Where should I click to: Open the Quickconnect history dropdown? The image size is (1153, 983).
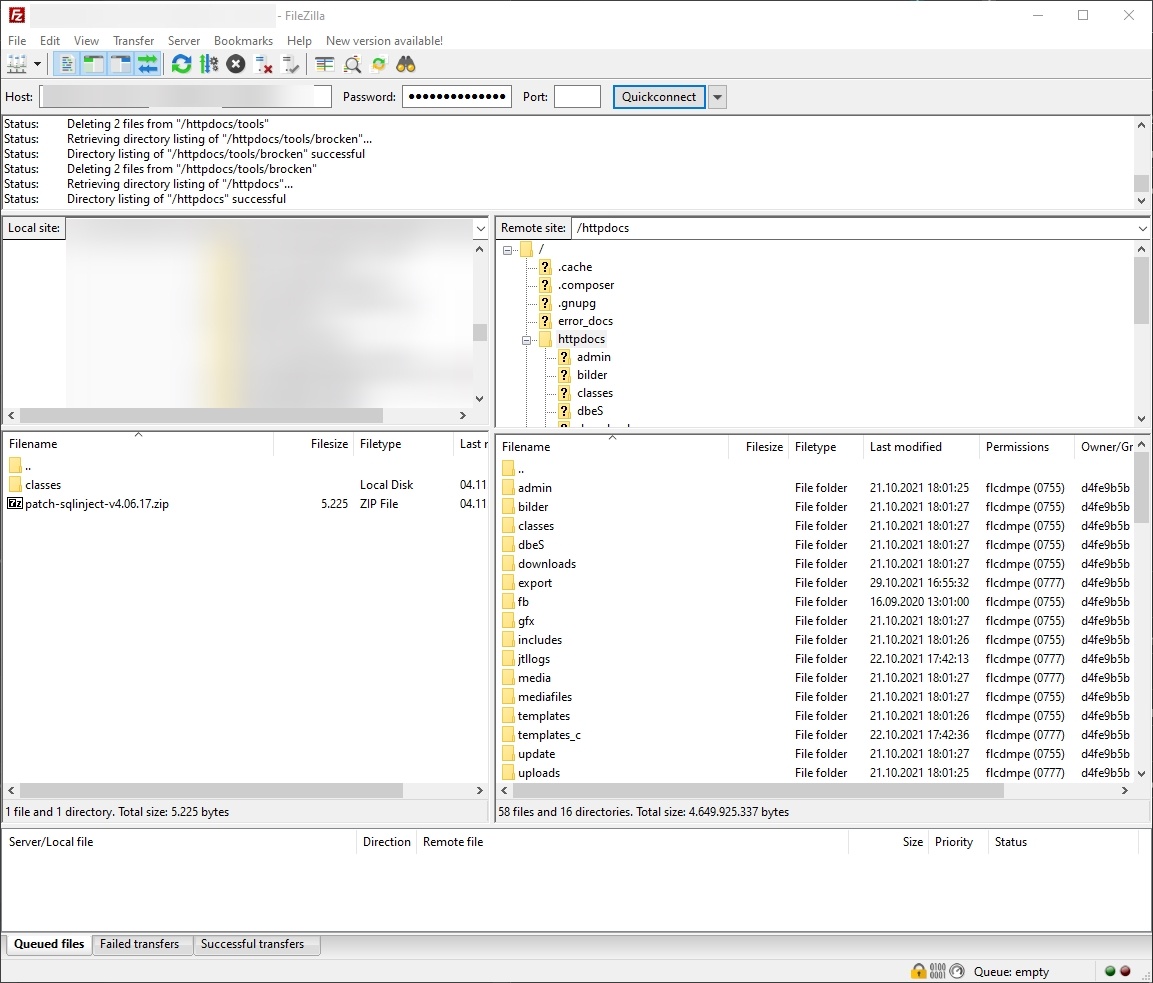[717, 97]
